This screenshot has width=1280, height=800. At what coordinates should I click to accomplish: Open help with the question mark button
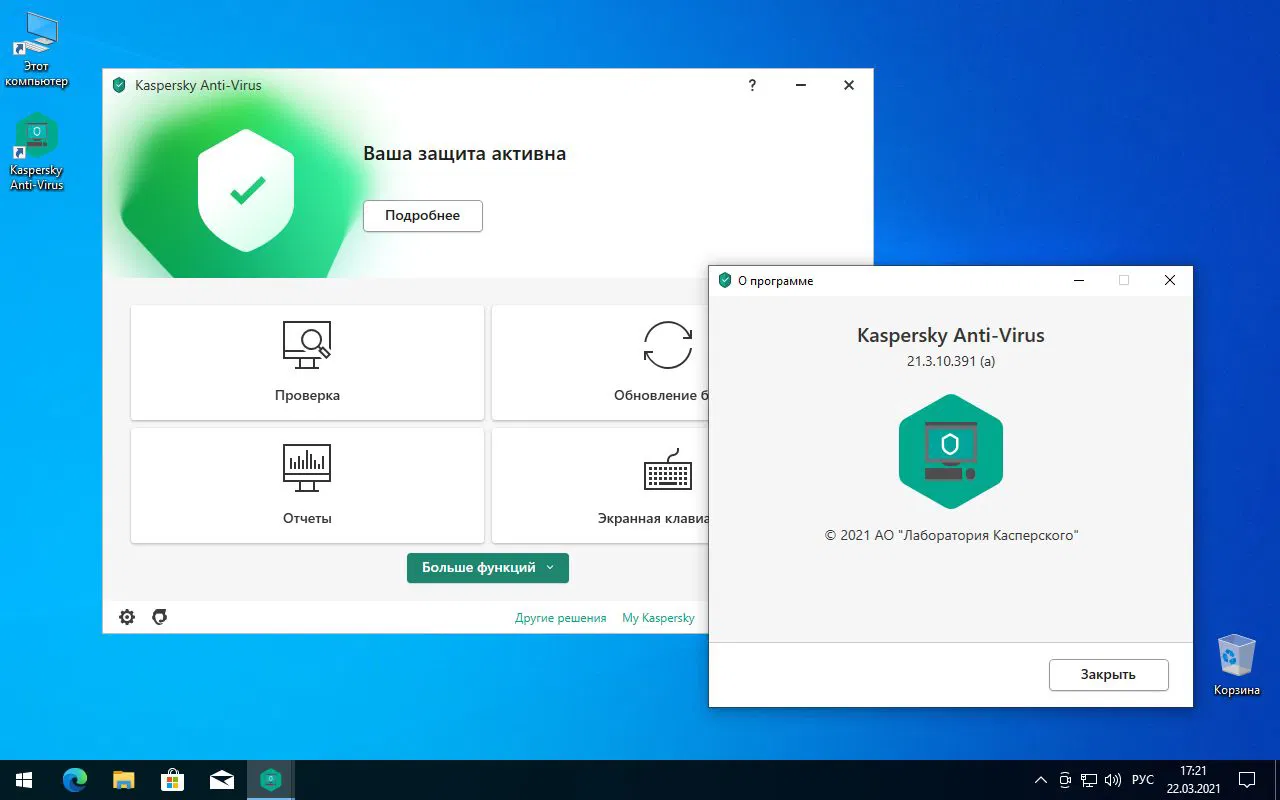[x=752, y=85]
